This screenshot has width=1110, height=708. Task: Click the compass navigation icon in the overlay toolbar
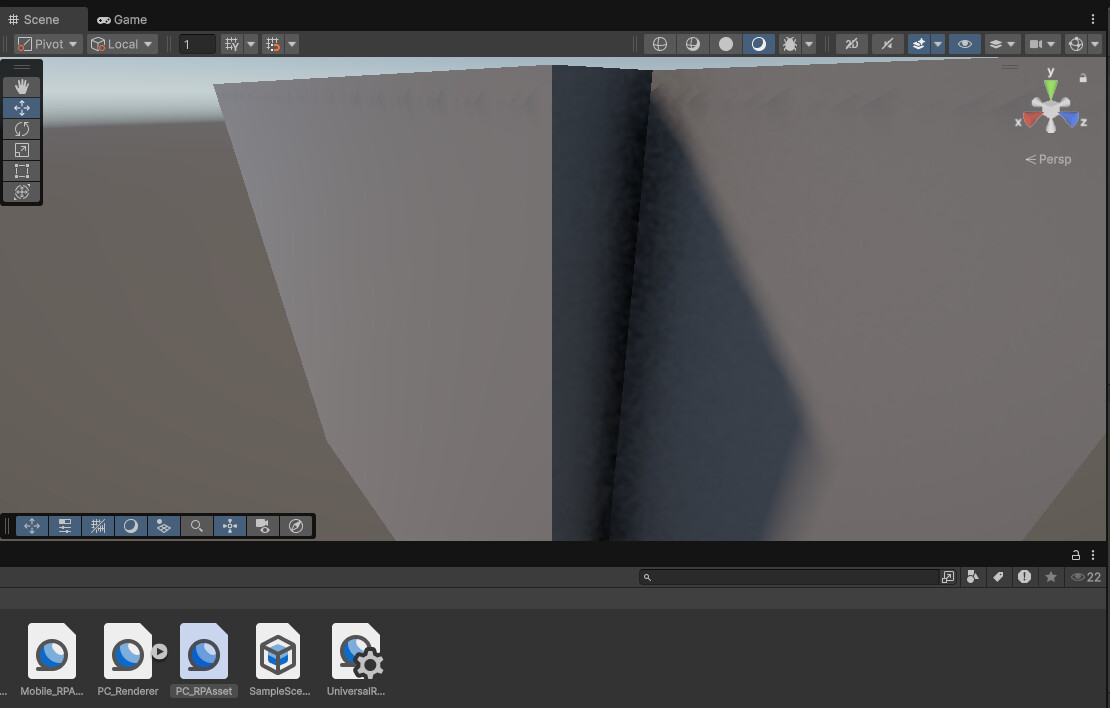click(296, 526)
